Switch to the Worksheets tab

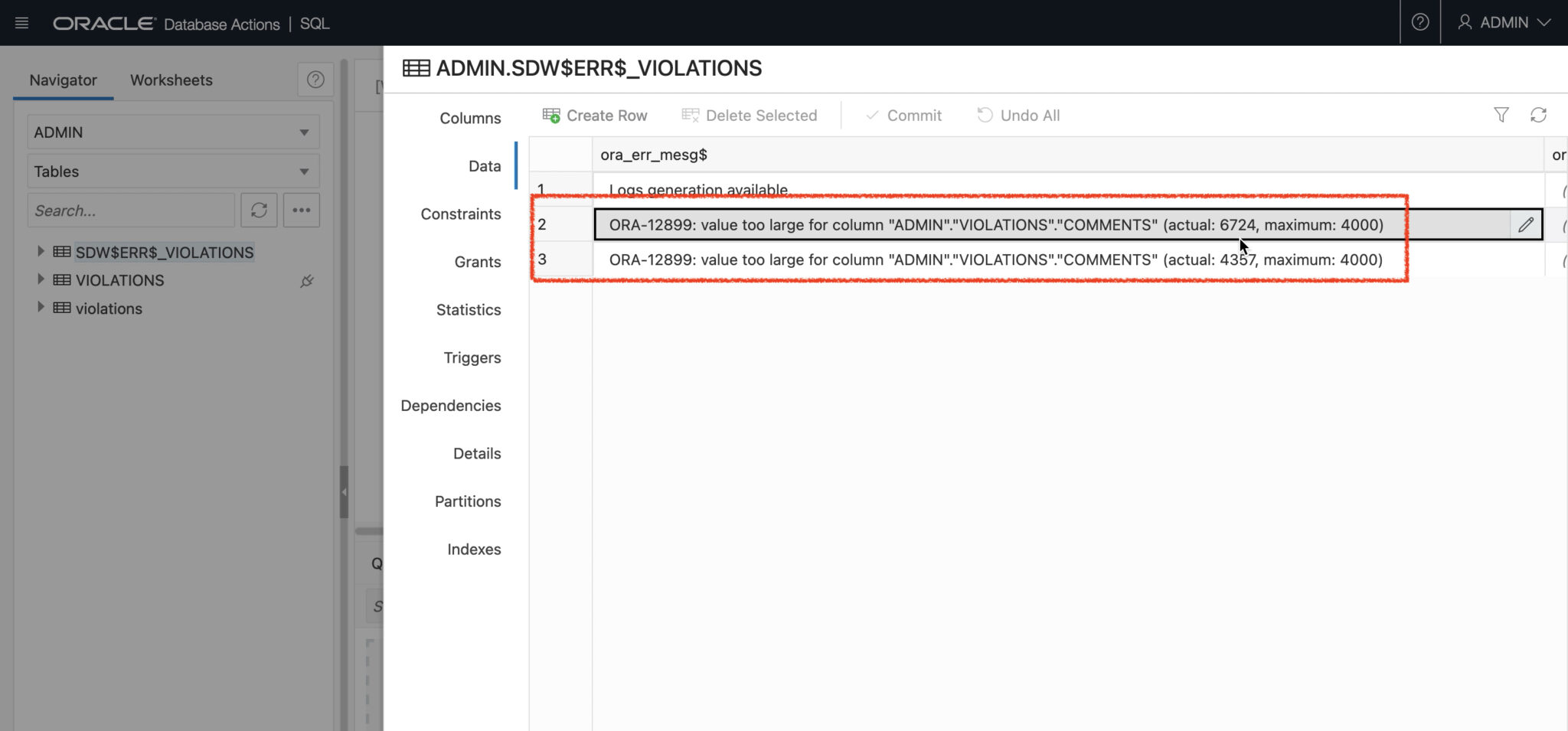coord(171,80)
